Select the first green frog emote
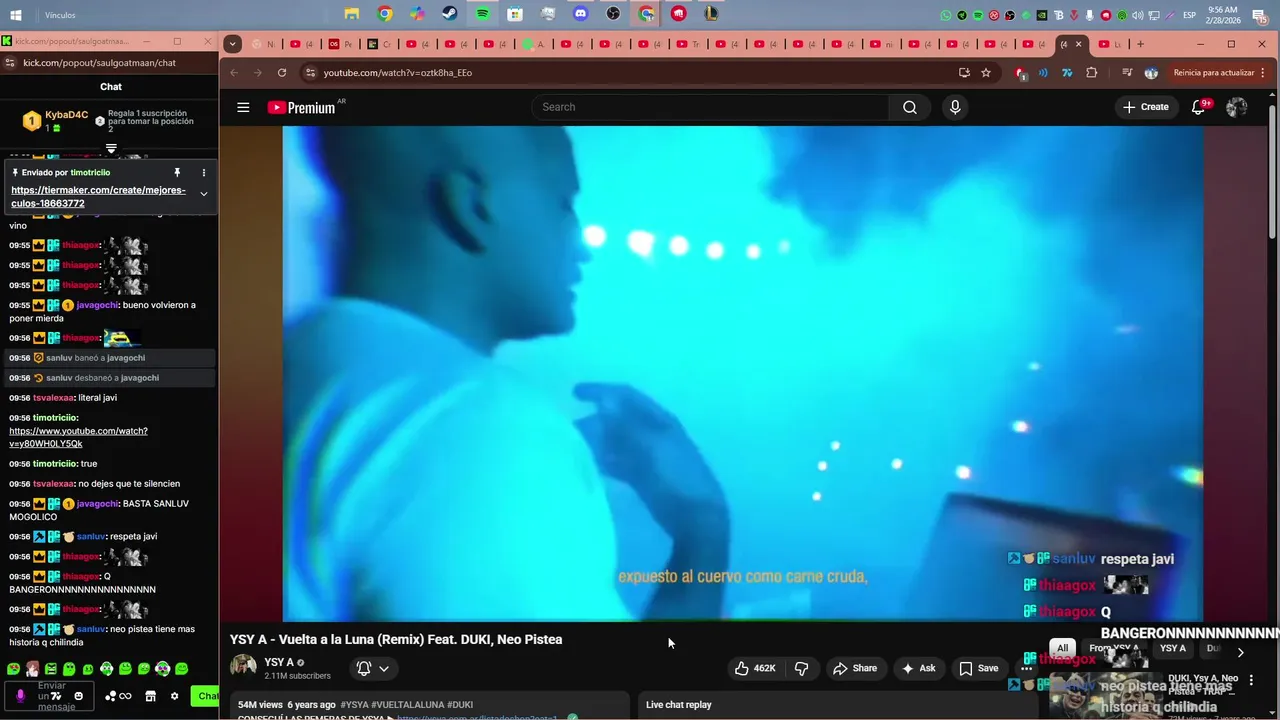 tap(14, 669)
